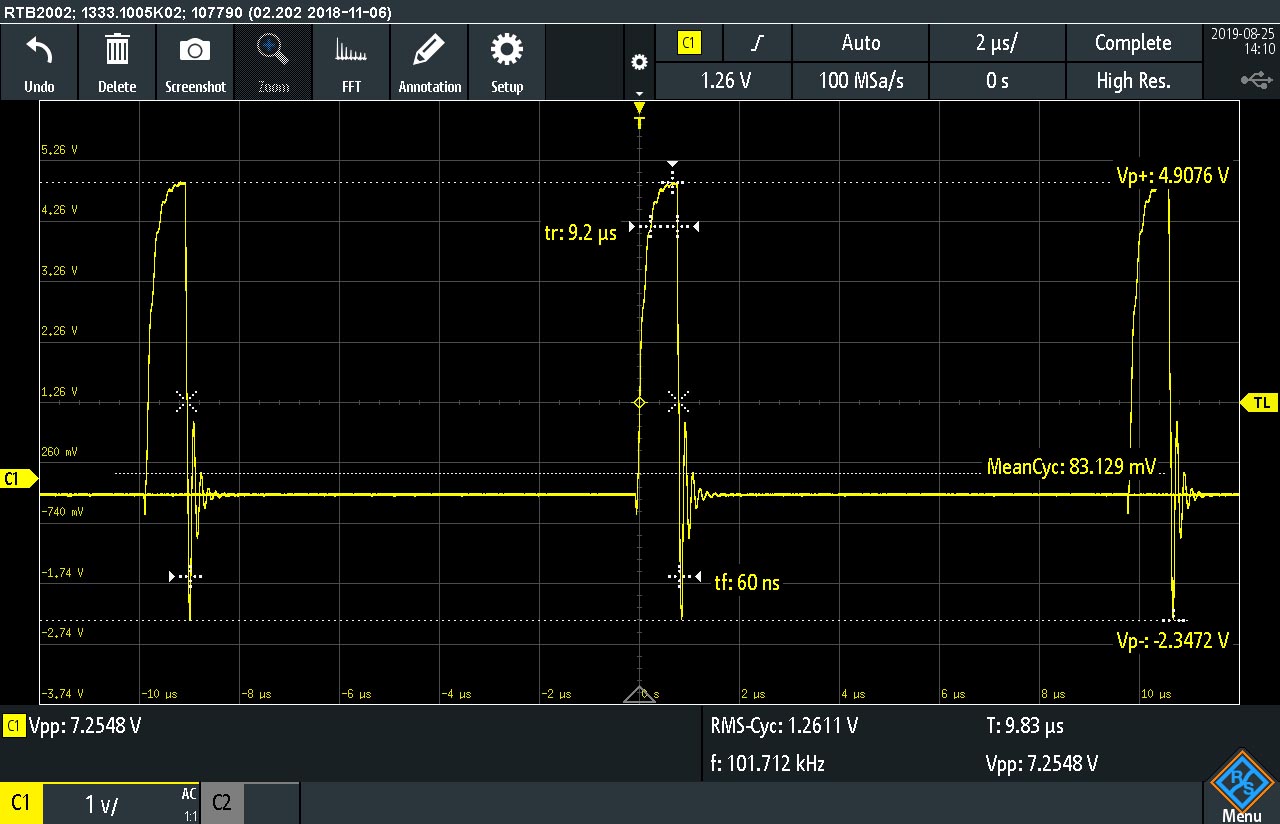Click the USB connection status icon

1257,79
